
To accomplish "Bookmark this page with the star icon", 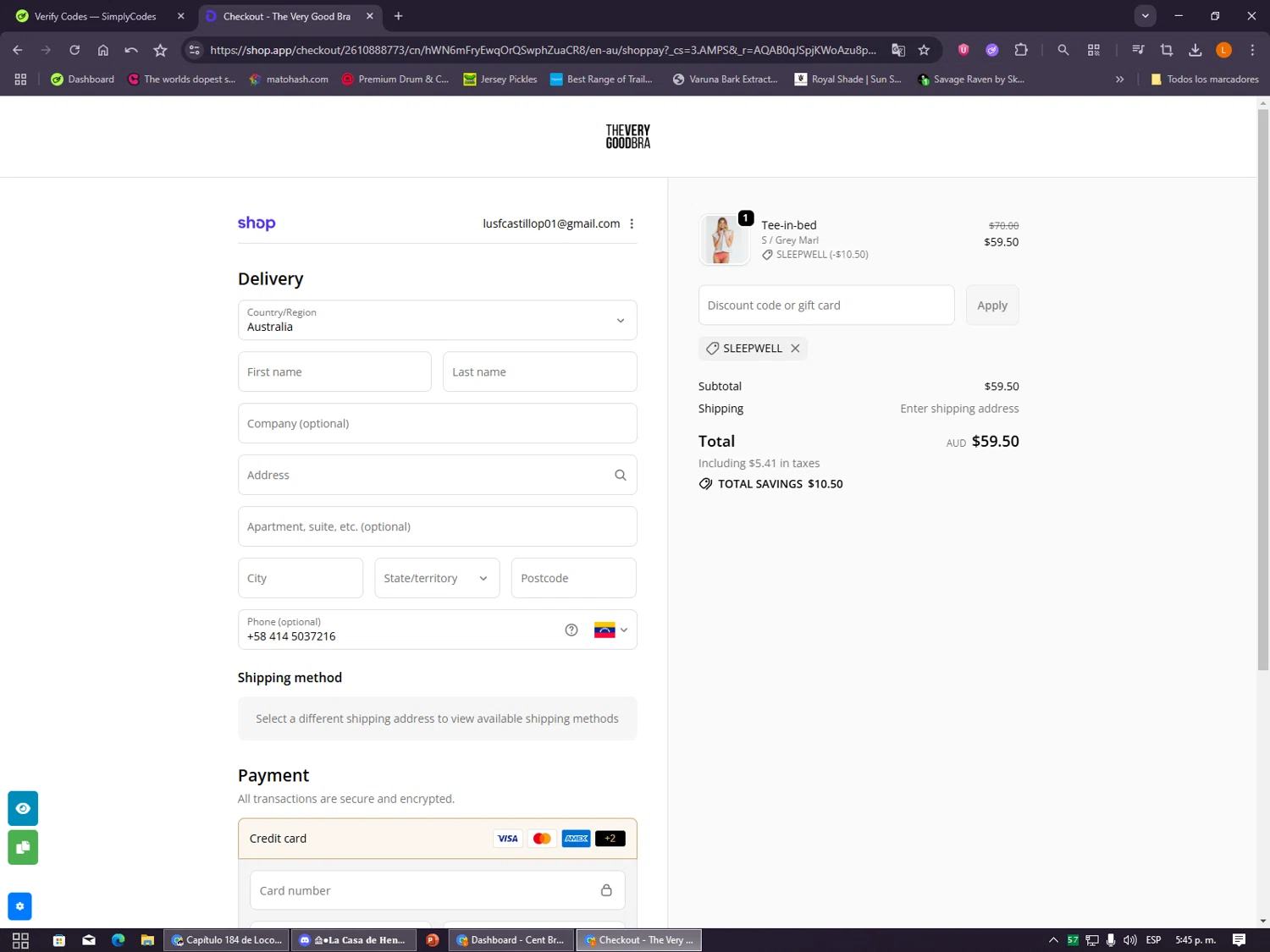I will pos(924,50).
